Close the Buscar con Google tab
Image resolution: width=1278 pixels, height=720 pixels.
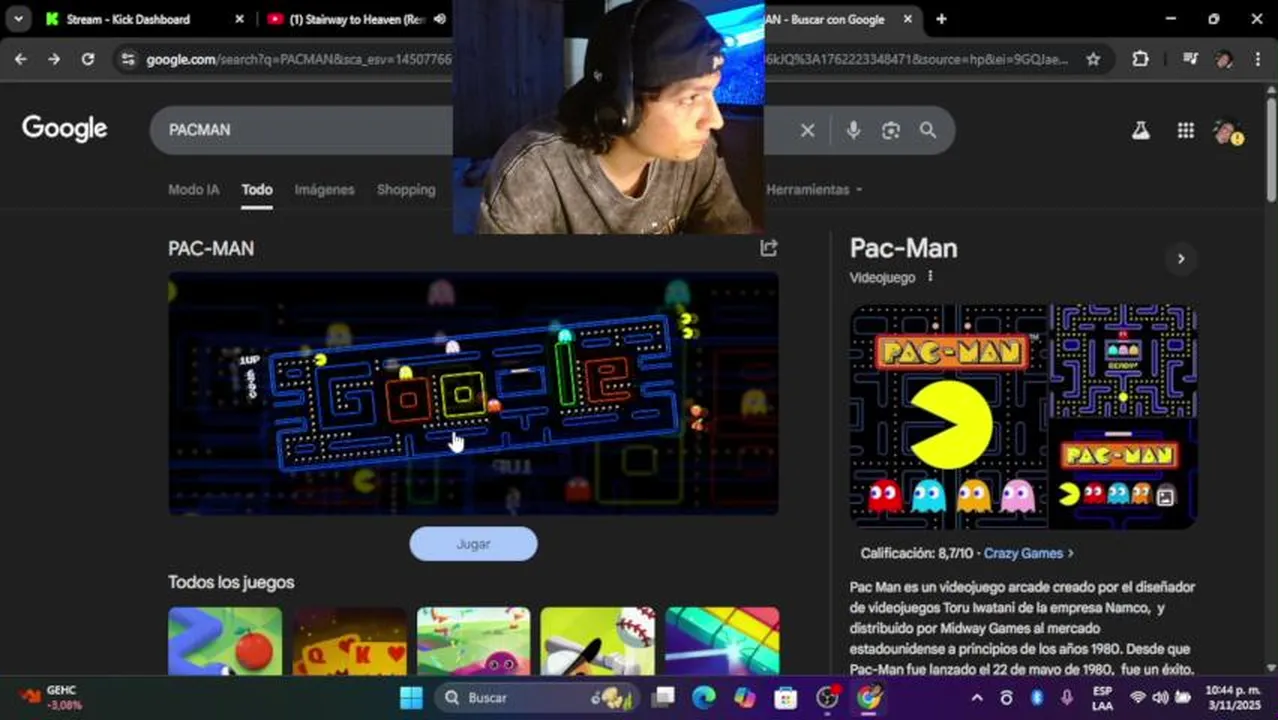[908, 19]
